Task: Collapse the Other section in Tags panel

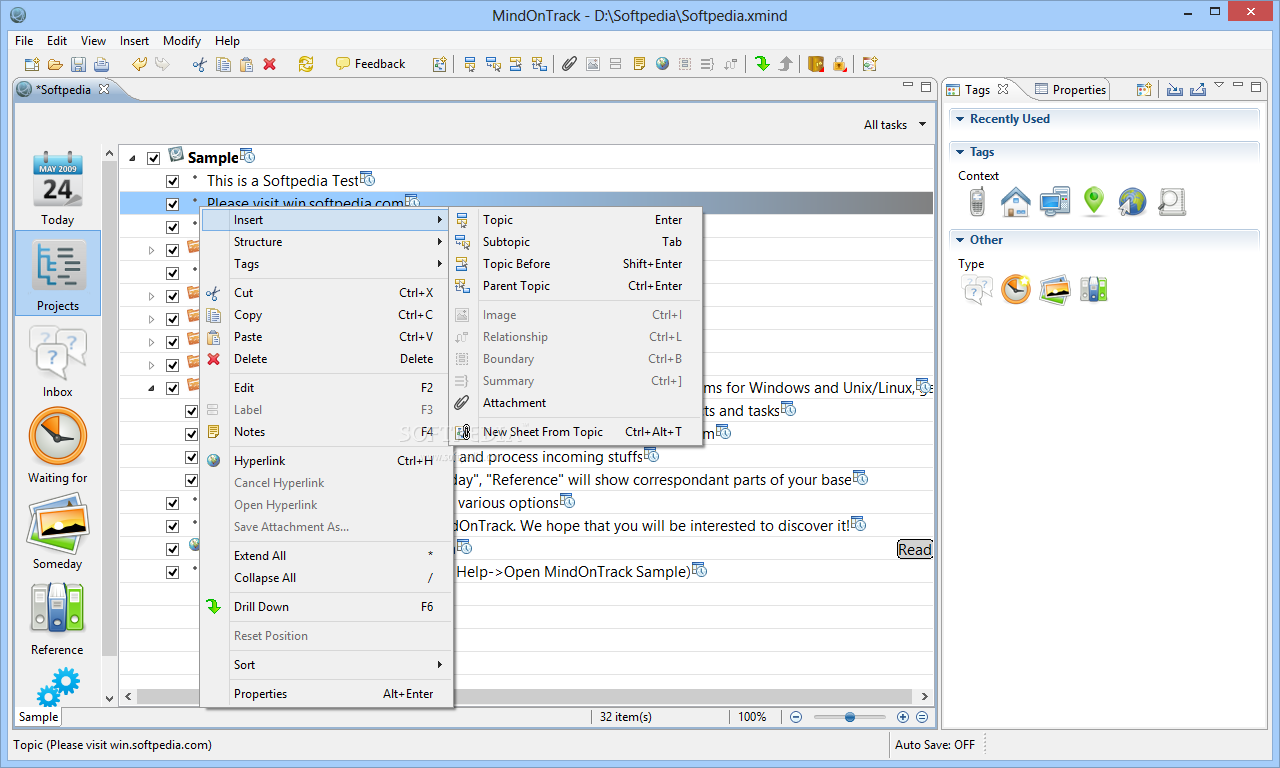Action: point(958,240)
